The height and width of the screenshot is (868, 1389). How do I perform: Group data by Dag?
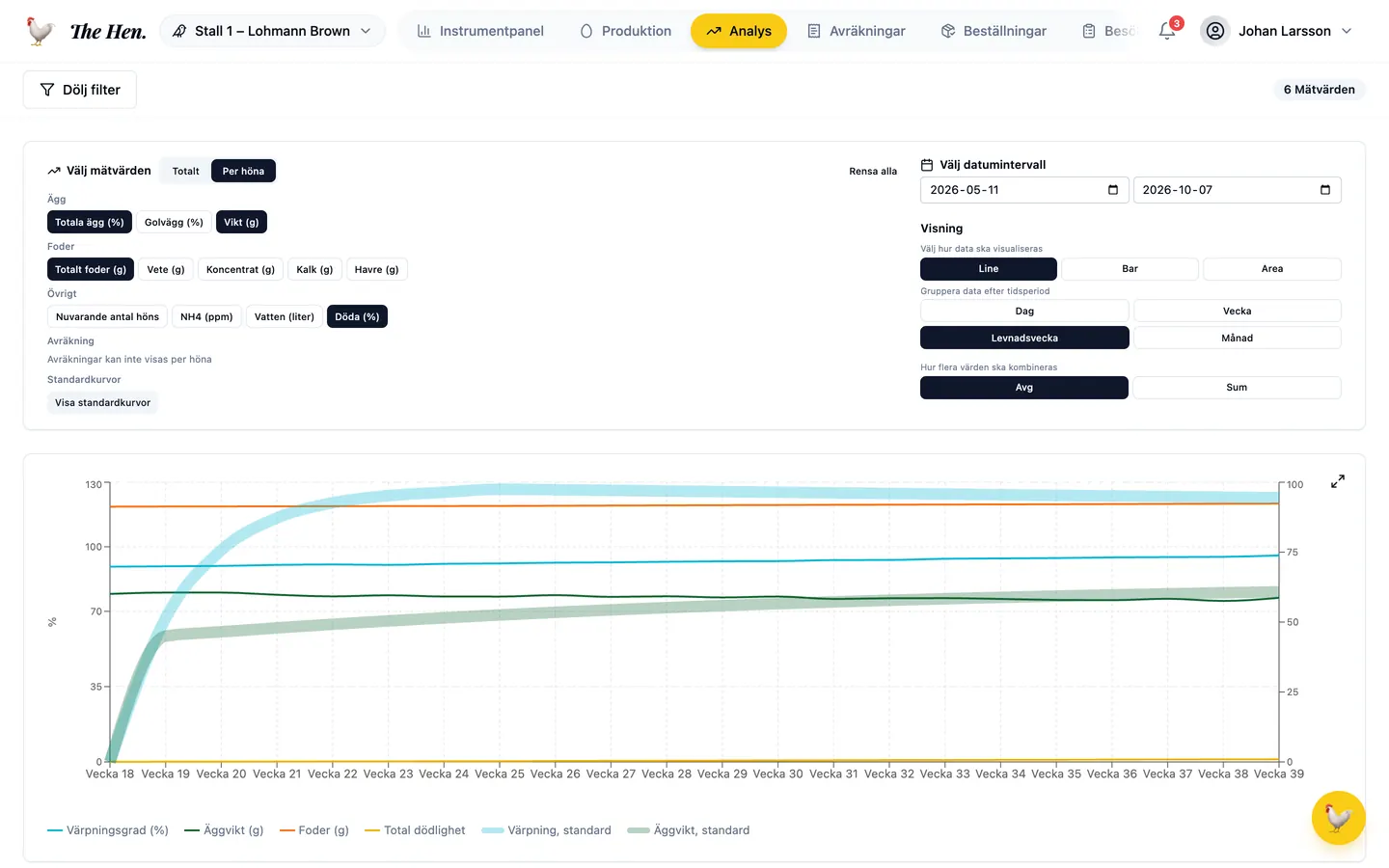(x=1024, y=311)
